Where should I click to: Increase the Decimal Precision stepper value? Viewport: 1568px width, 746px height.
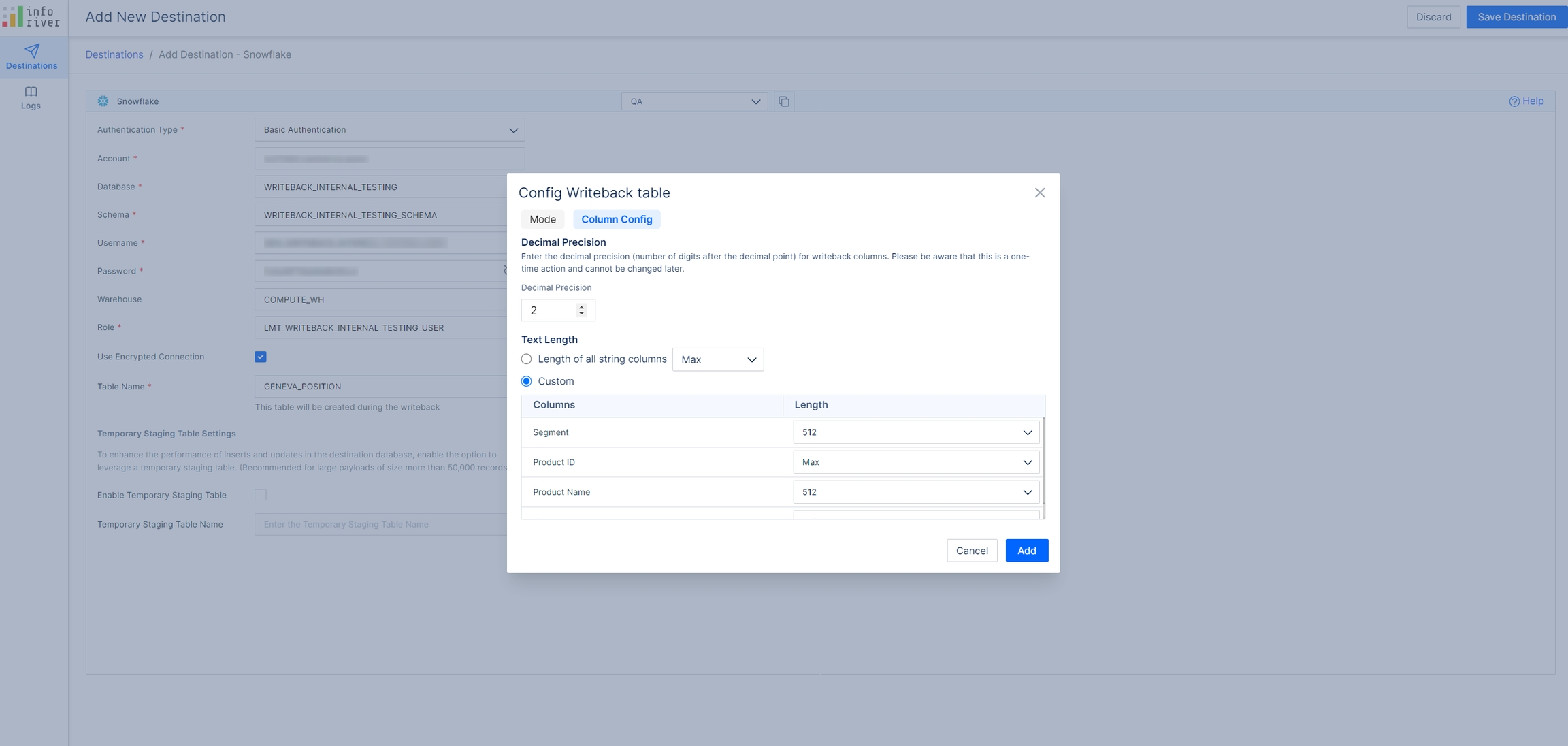coord(581,307)
